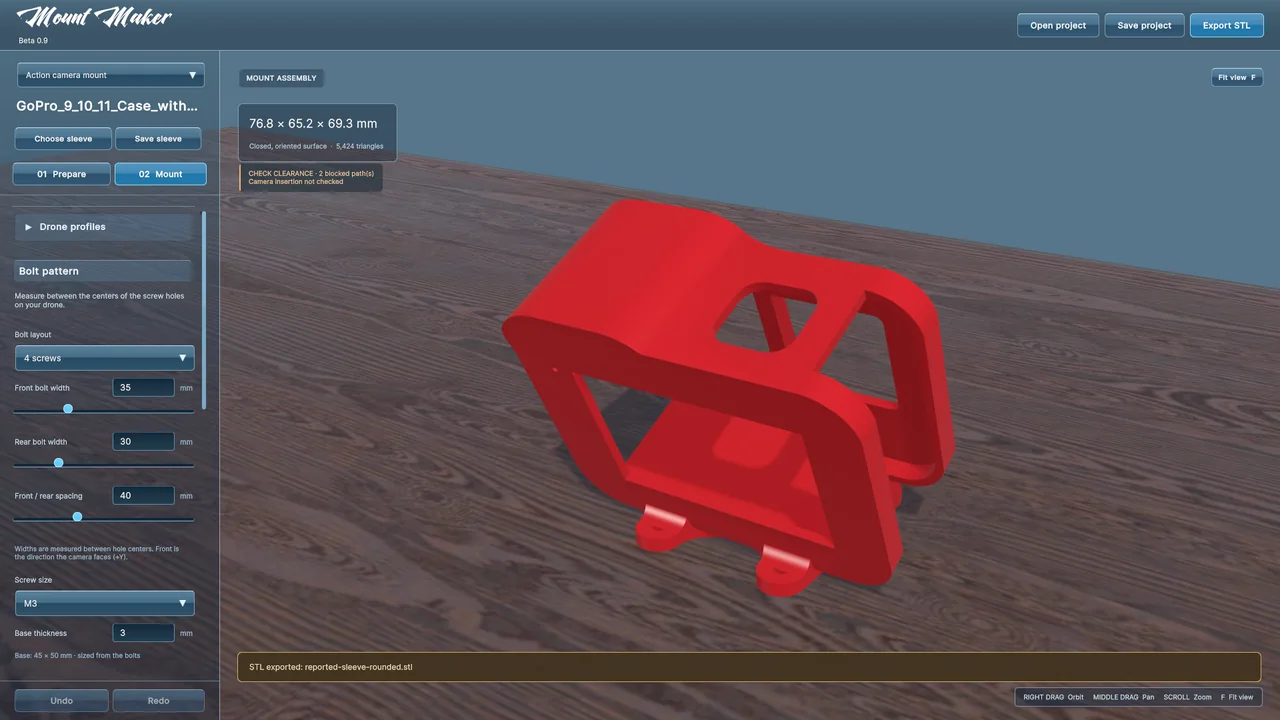Click the Choose sleeve button
This screenshot has width=1280, height=720.
pos(63,139)
